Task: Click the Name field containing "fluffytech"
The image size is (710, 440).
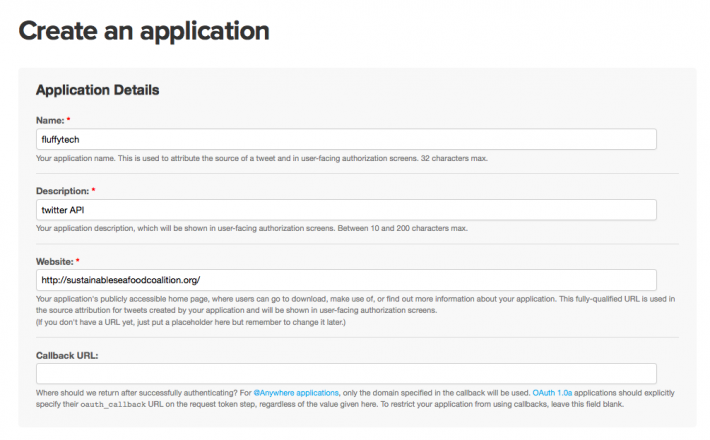Action: coord(345,140)
